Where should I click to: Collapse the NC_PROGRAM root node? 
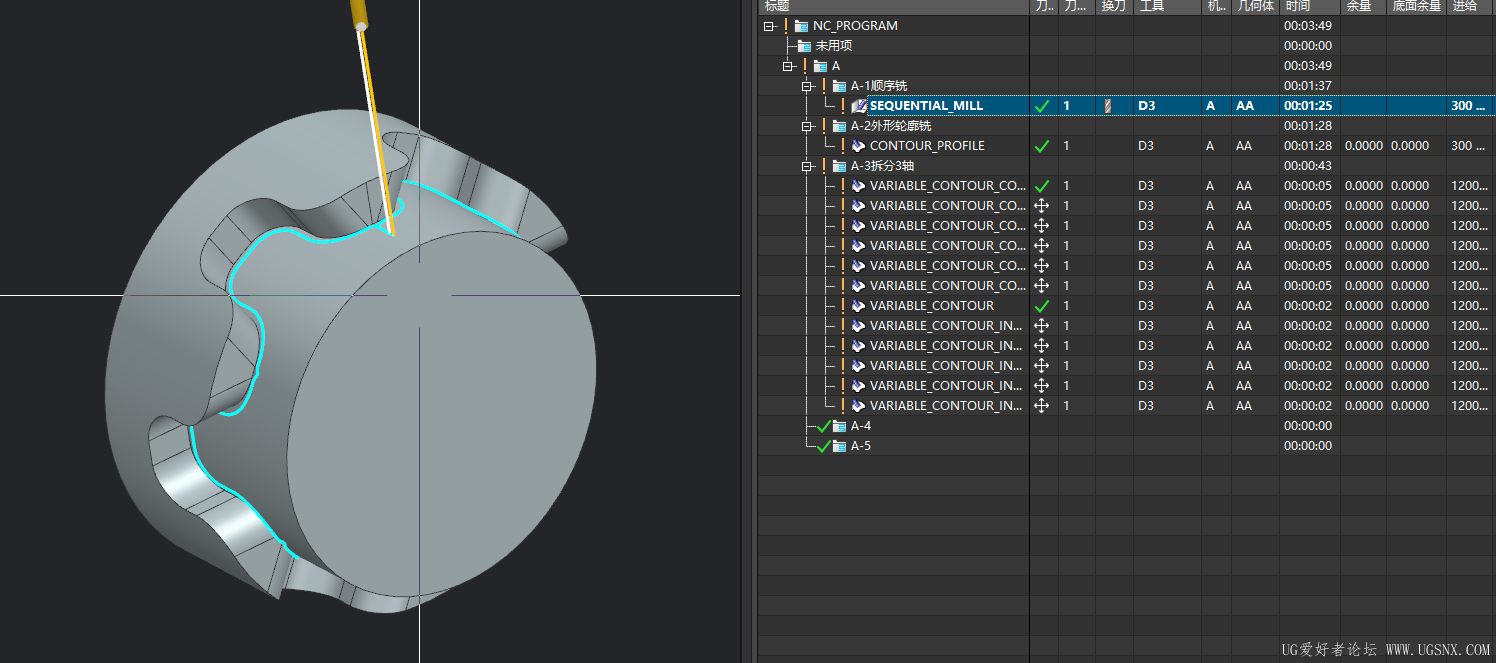tap(769, 26)
